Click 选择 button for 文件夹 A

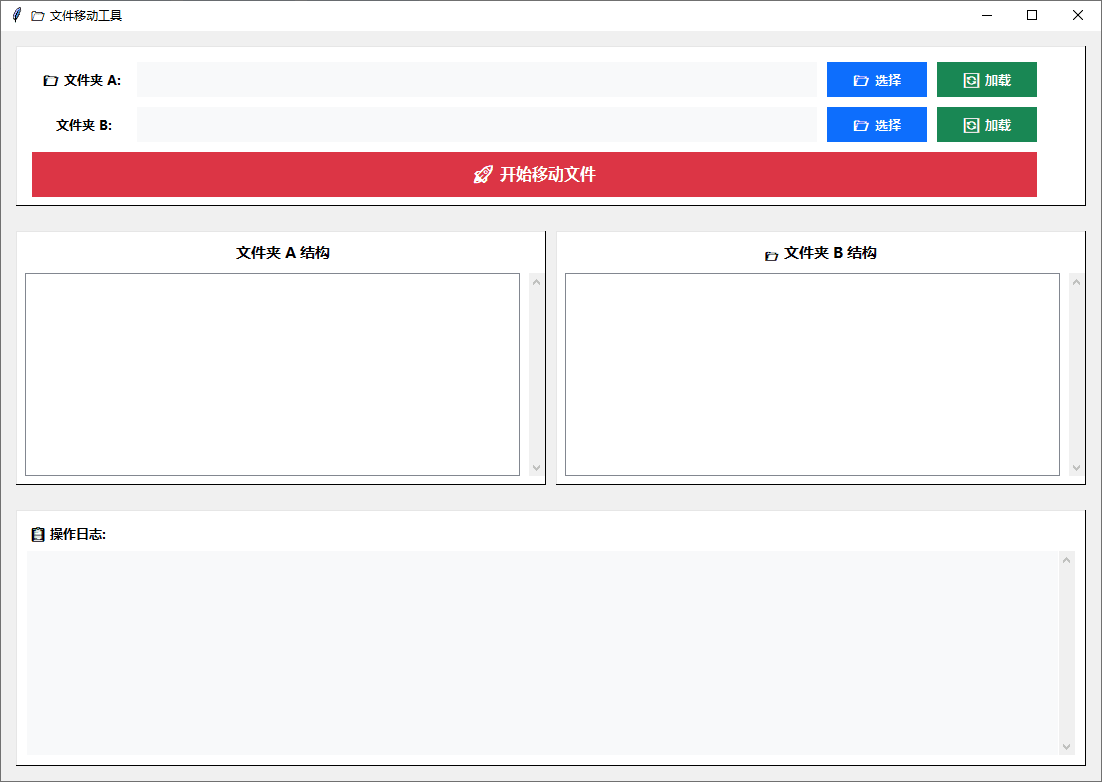tap(876, 79)
